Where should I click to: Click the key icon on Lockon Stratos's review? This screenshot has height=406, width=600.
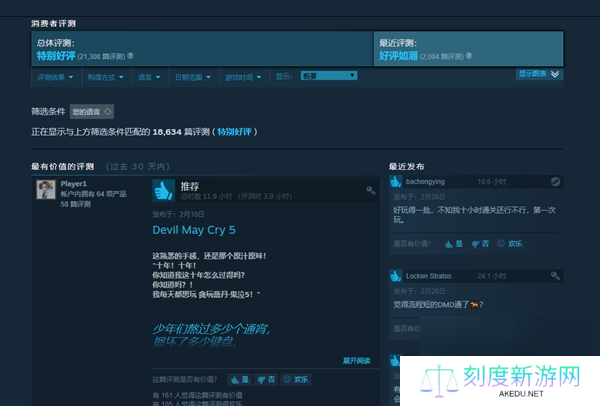tap(555, 276)
